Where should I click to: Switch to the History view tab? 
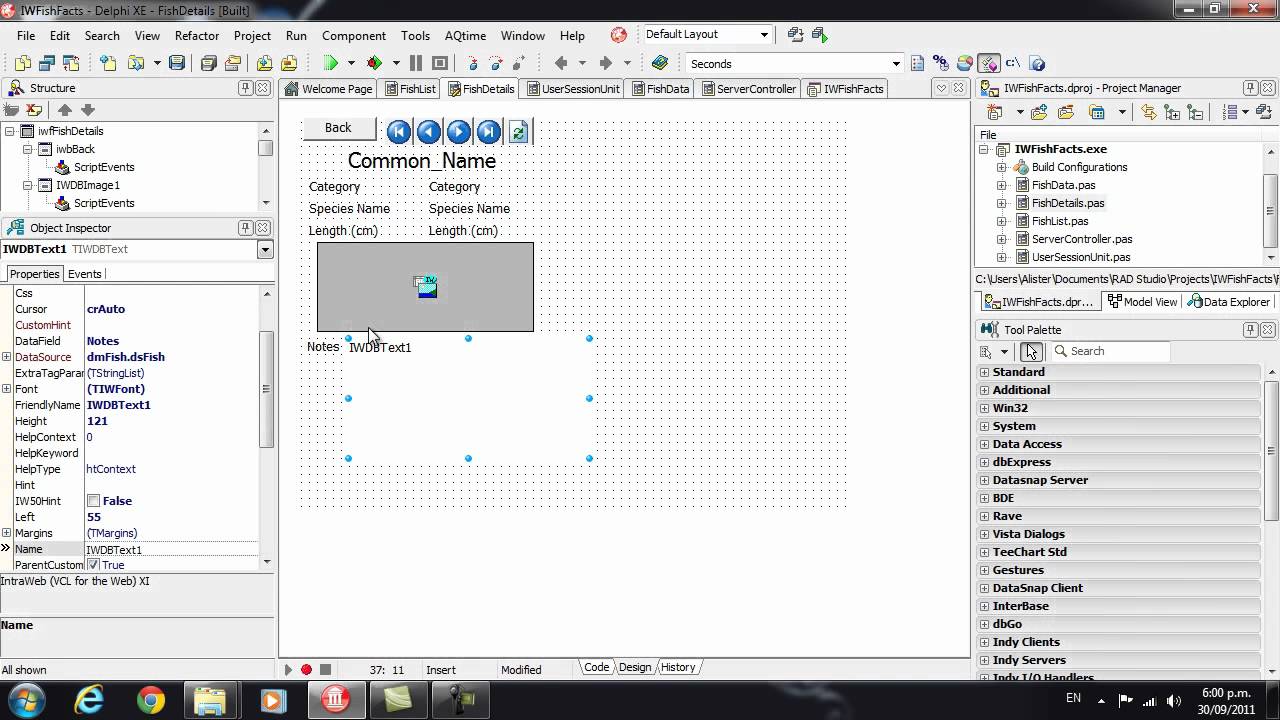(678, 667)
